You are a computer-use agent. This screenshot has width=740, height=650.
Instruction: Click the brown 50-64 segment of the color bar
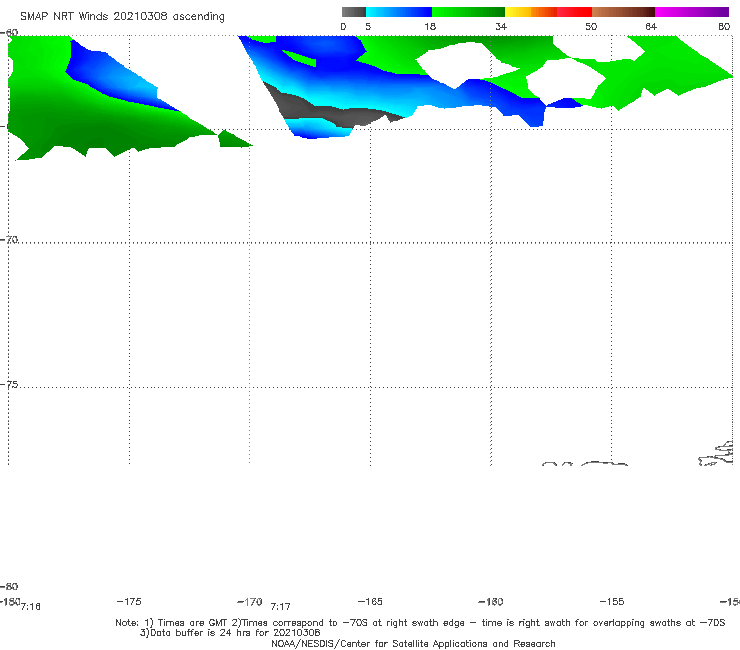(x=623, y=12)
